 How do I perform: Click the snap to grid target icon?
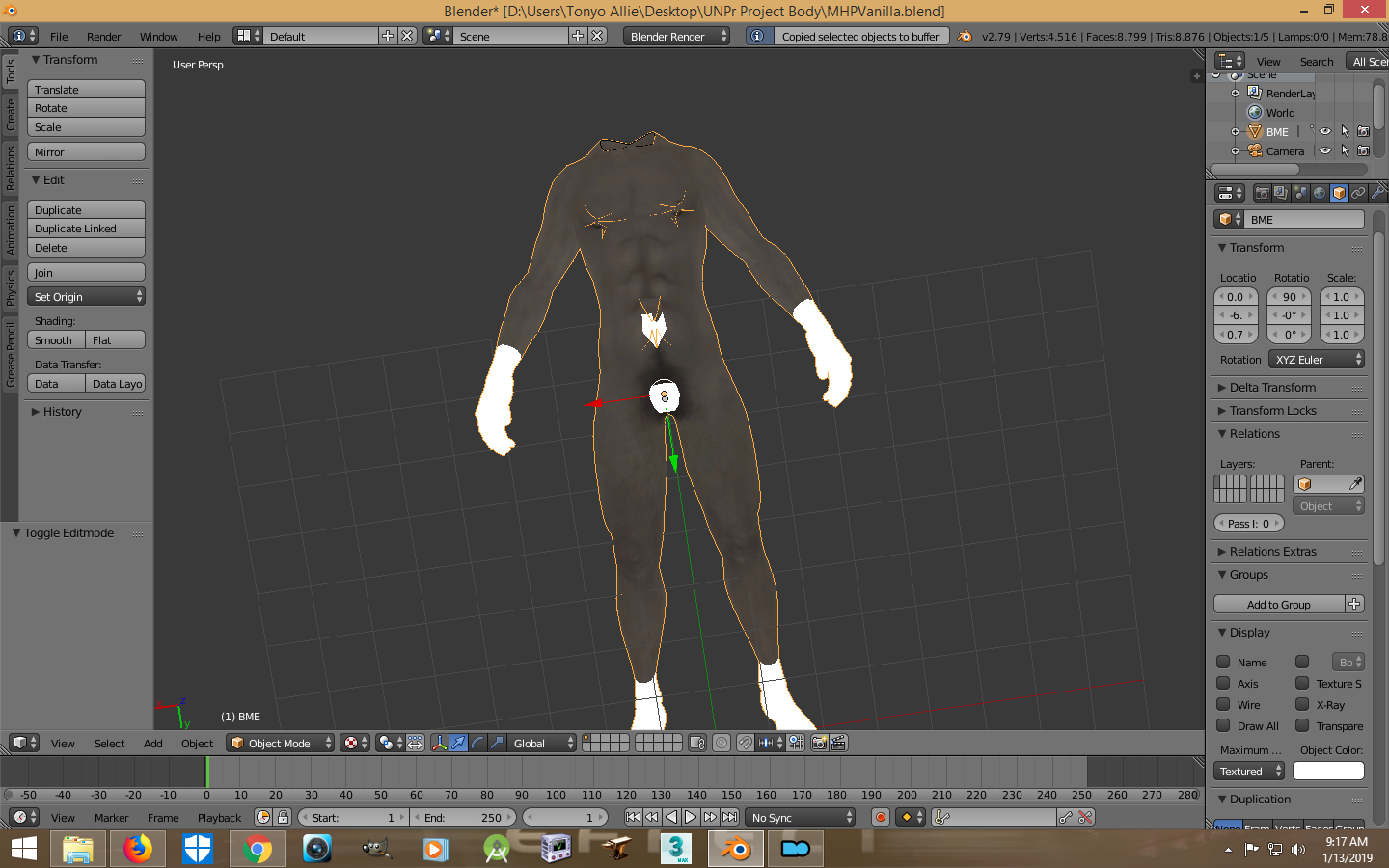(796, 743)
